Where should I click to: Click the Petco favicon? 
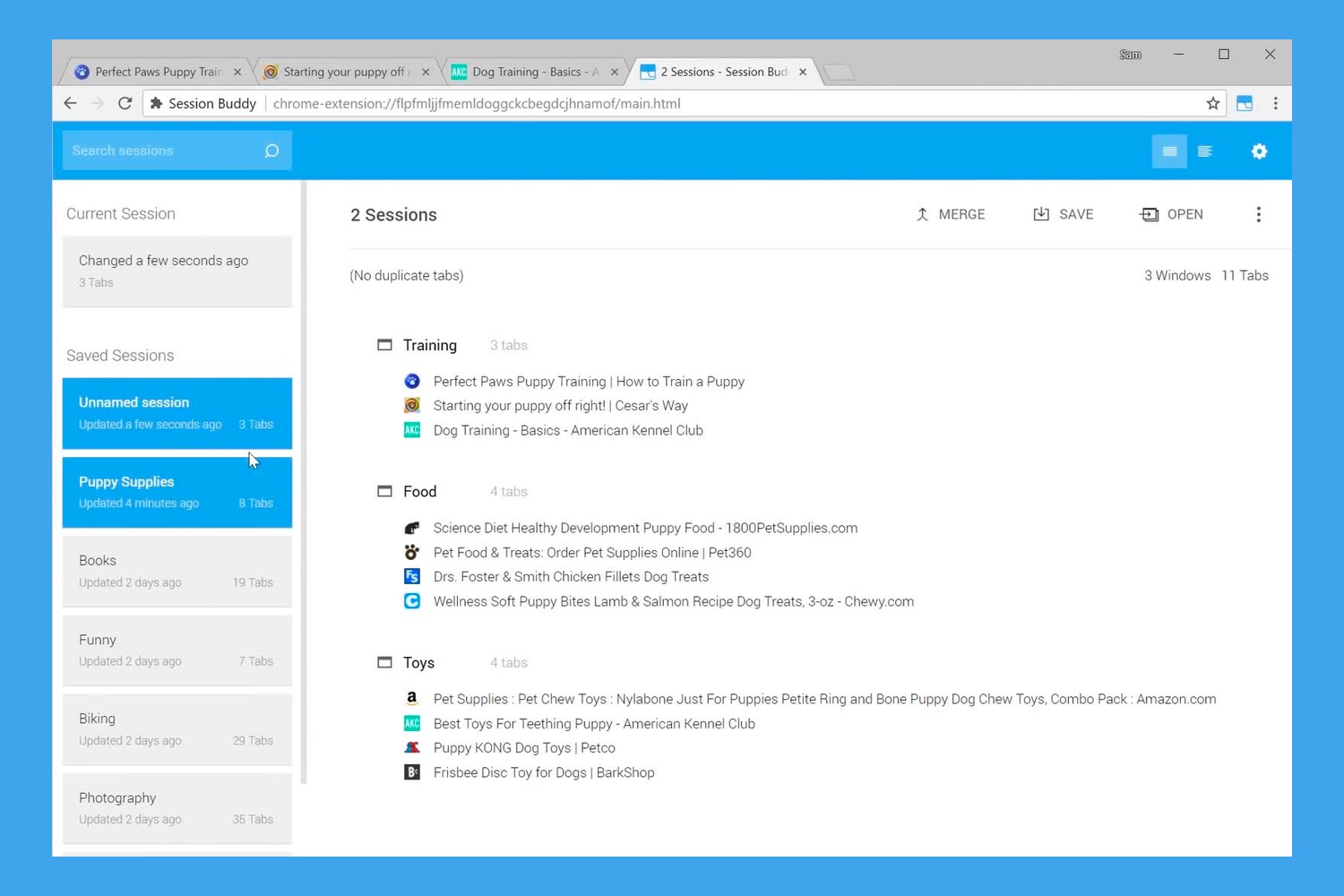412,747
